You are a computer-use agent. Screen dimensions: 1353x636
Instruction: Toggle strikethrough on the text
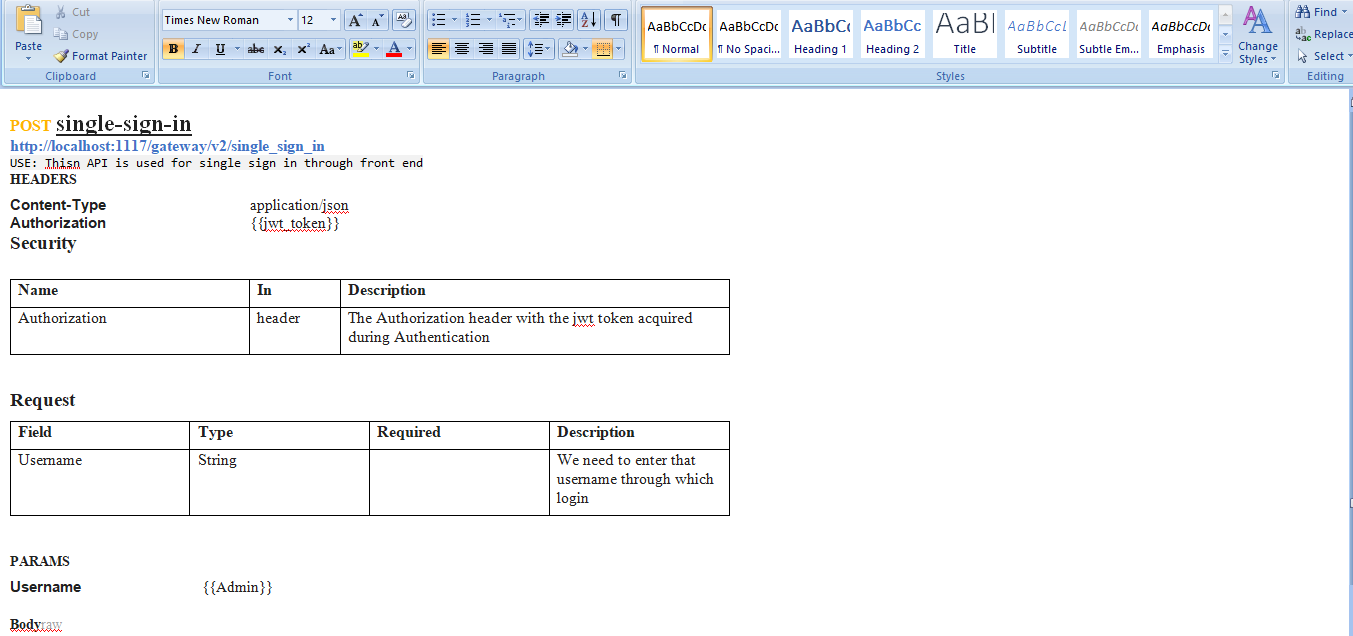[x=256, y=49]
